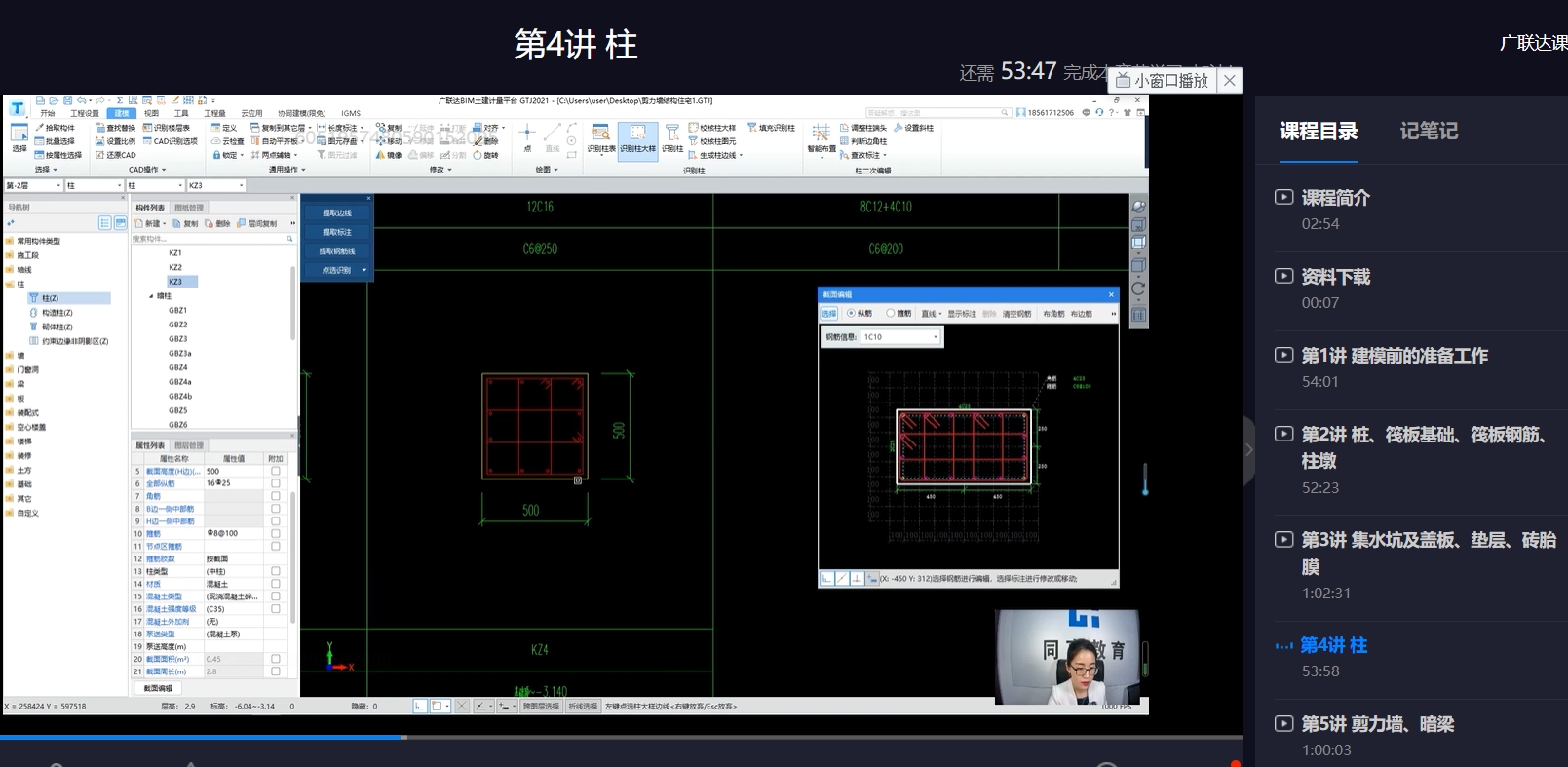Image resolution: width=1568 pixels, height=767 pixels.
Task: Collapse the 暗柱 tree group
Action: pos(151,295)
